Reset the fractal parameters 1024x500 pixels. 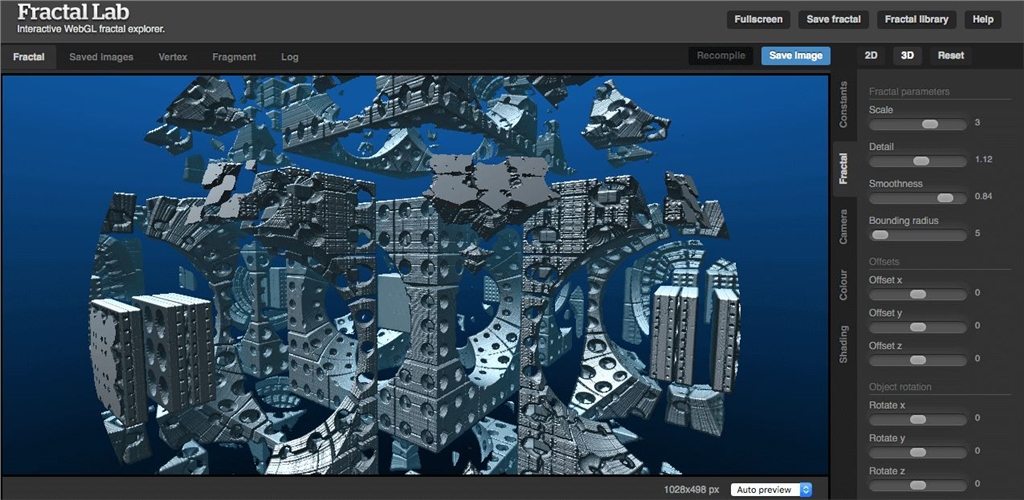951,56
